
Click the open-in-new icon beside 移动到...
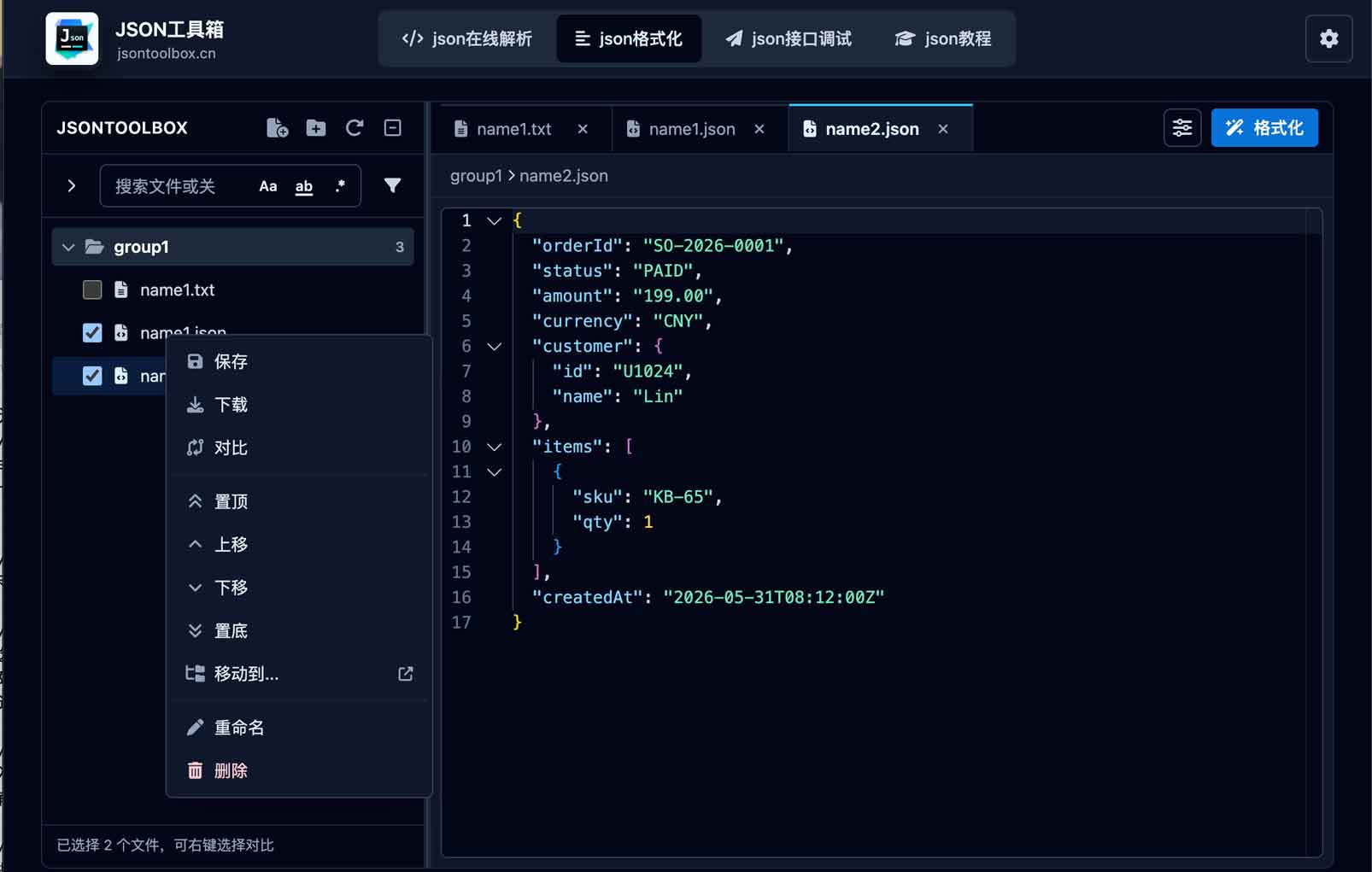pos(406,674)
